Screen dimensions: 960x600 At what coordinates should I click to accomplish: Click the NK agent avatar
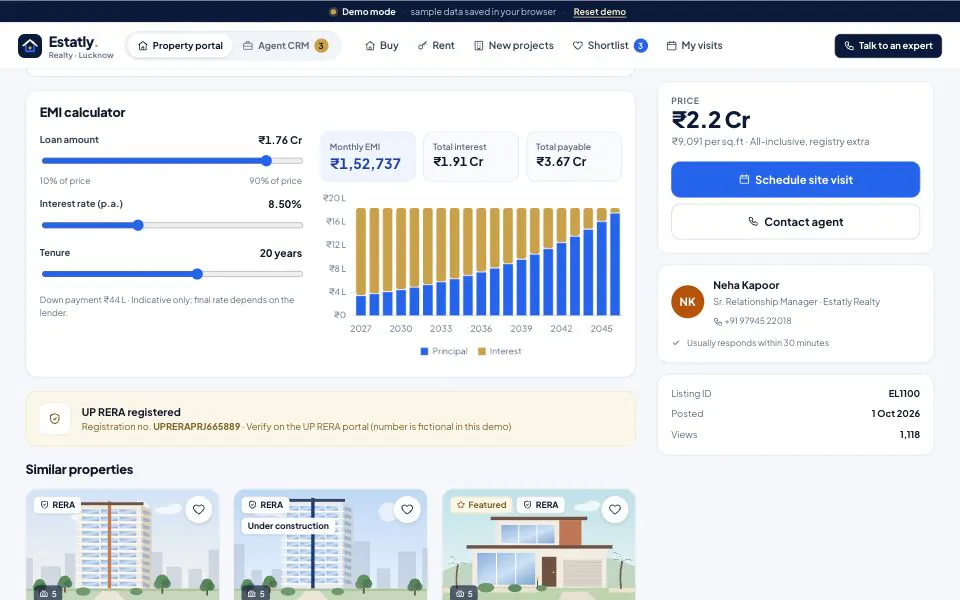pyautogui.click(x=687, y=302)
